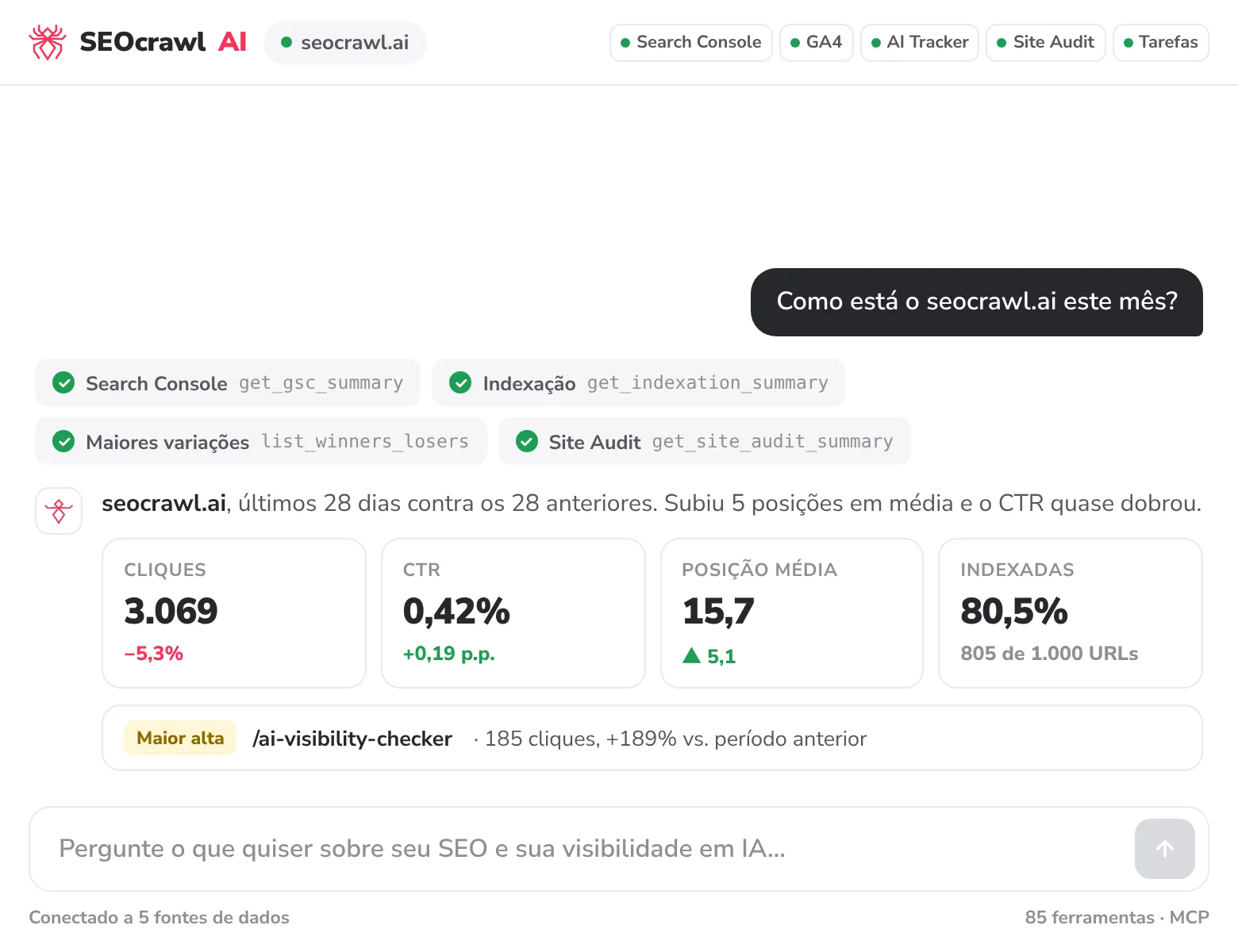Click 'Conectado a 5 fontes de dados' status
Viewport: 1238px width, 952px height.
(159, 917)
